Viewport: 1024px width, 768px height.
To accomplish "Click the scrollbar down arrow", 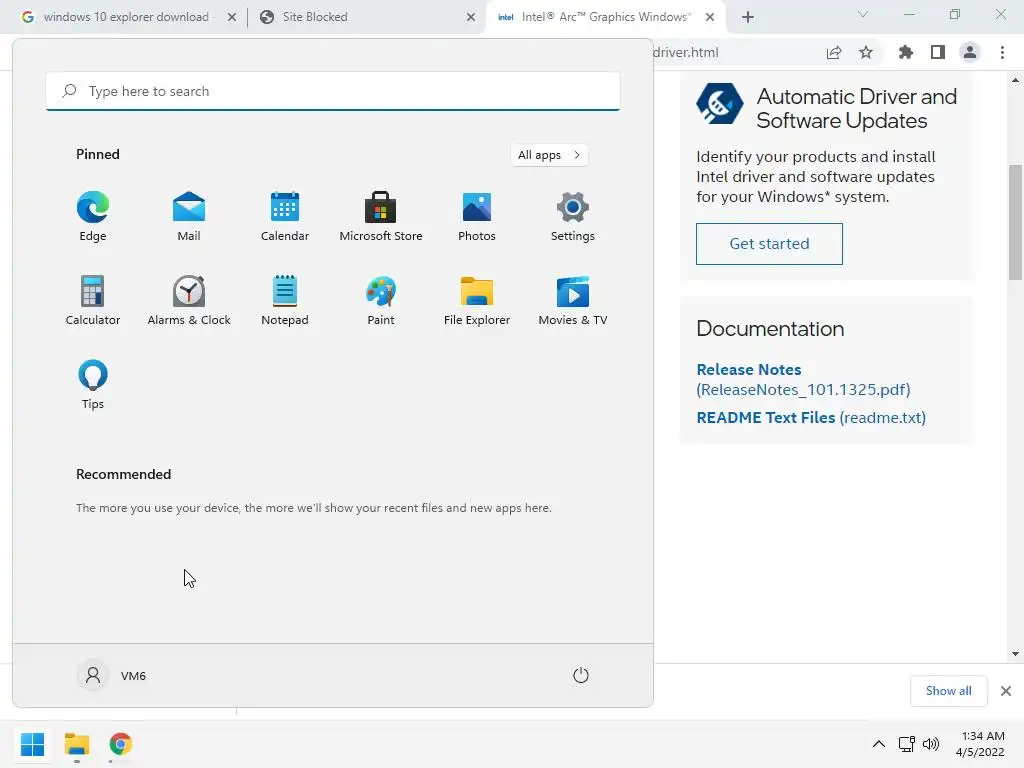I will pyautogui.click(x=1015, y=654).
